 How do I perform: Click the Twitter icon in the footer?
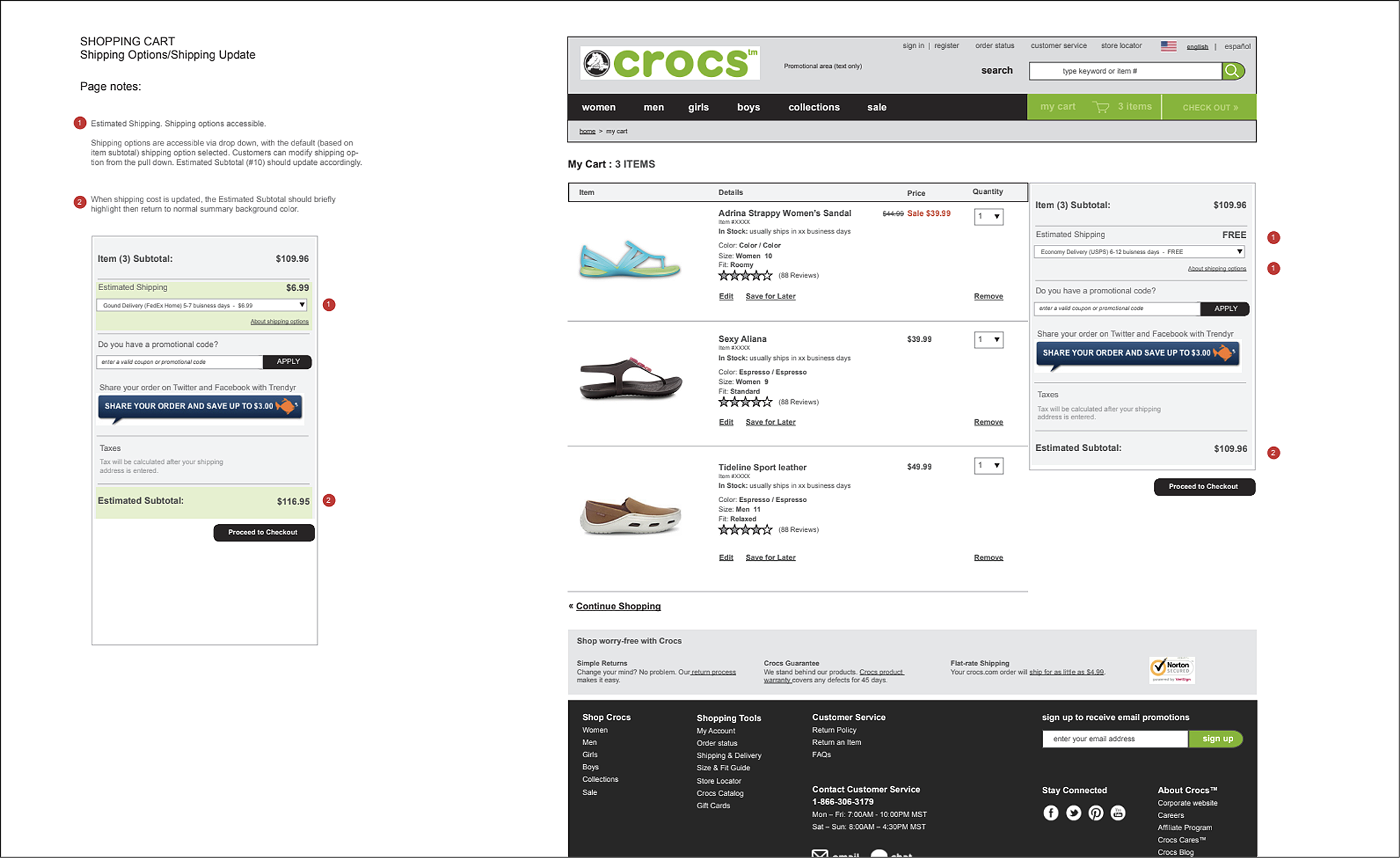pyautogui.click(x=1073, y=813)
